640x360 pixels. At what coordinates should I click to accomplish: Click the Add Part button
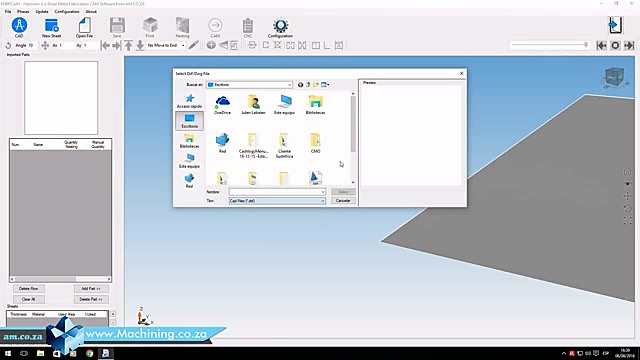pos(91,289)
